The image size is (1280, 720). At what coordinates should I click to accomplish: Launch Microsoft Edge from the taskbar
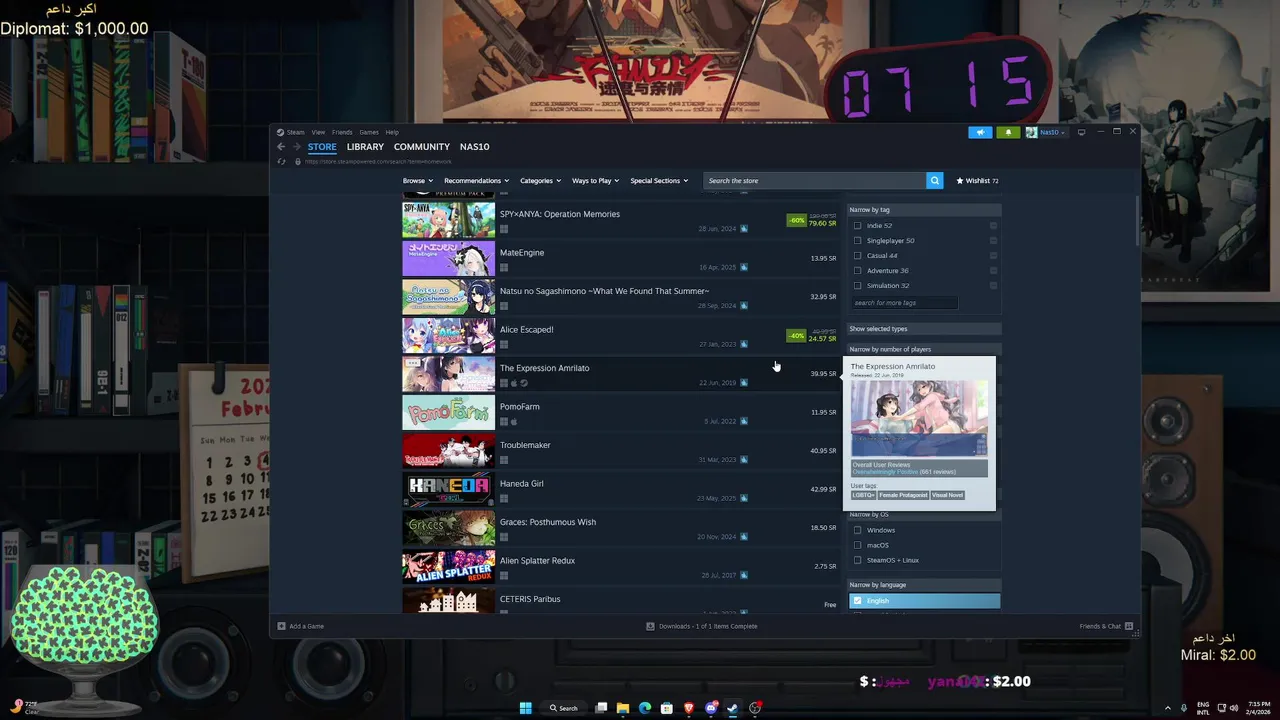click(x=645, y=708)
